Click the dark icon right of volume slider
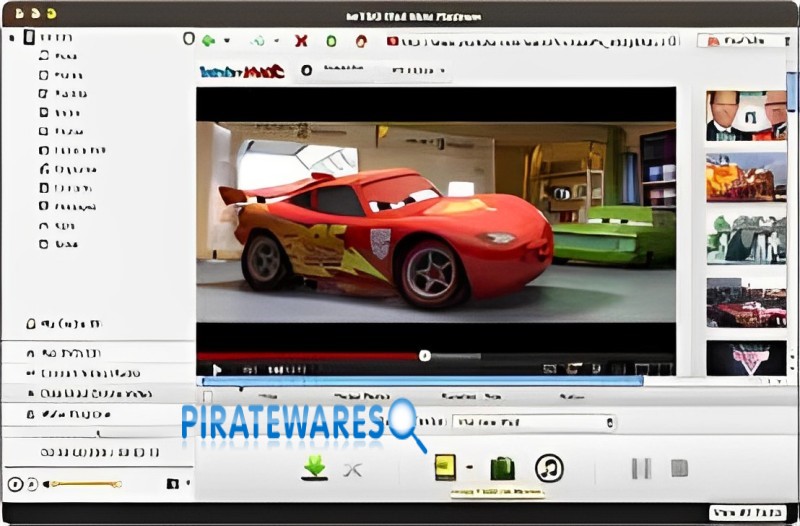This screenshot has height=526, width=800. point(172,483)
